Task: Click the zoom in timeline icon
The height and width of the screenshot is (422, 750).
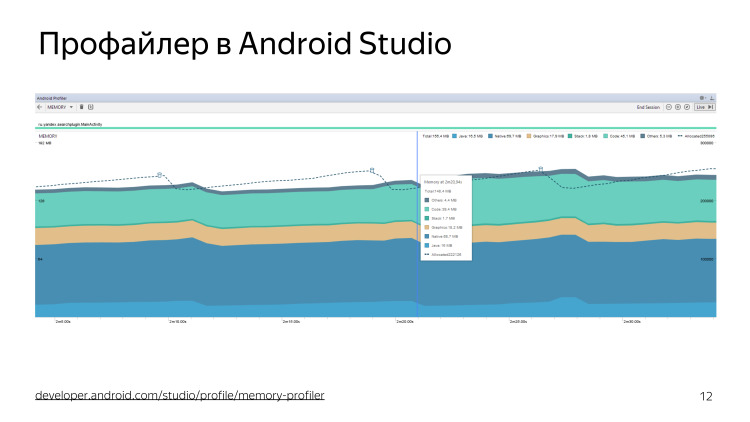Action: point(678,107)
